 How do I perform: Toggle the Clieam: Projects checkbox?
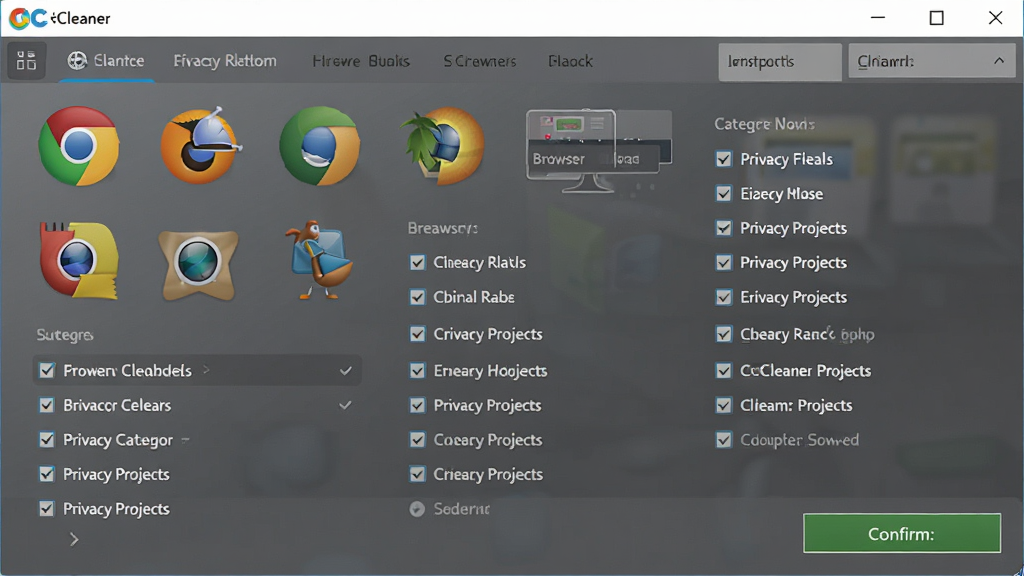tap(724, 406)
